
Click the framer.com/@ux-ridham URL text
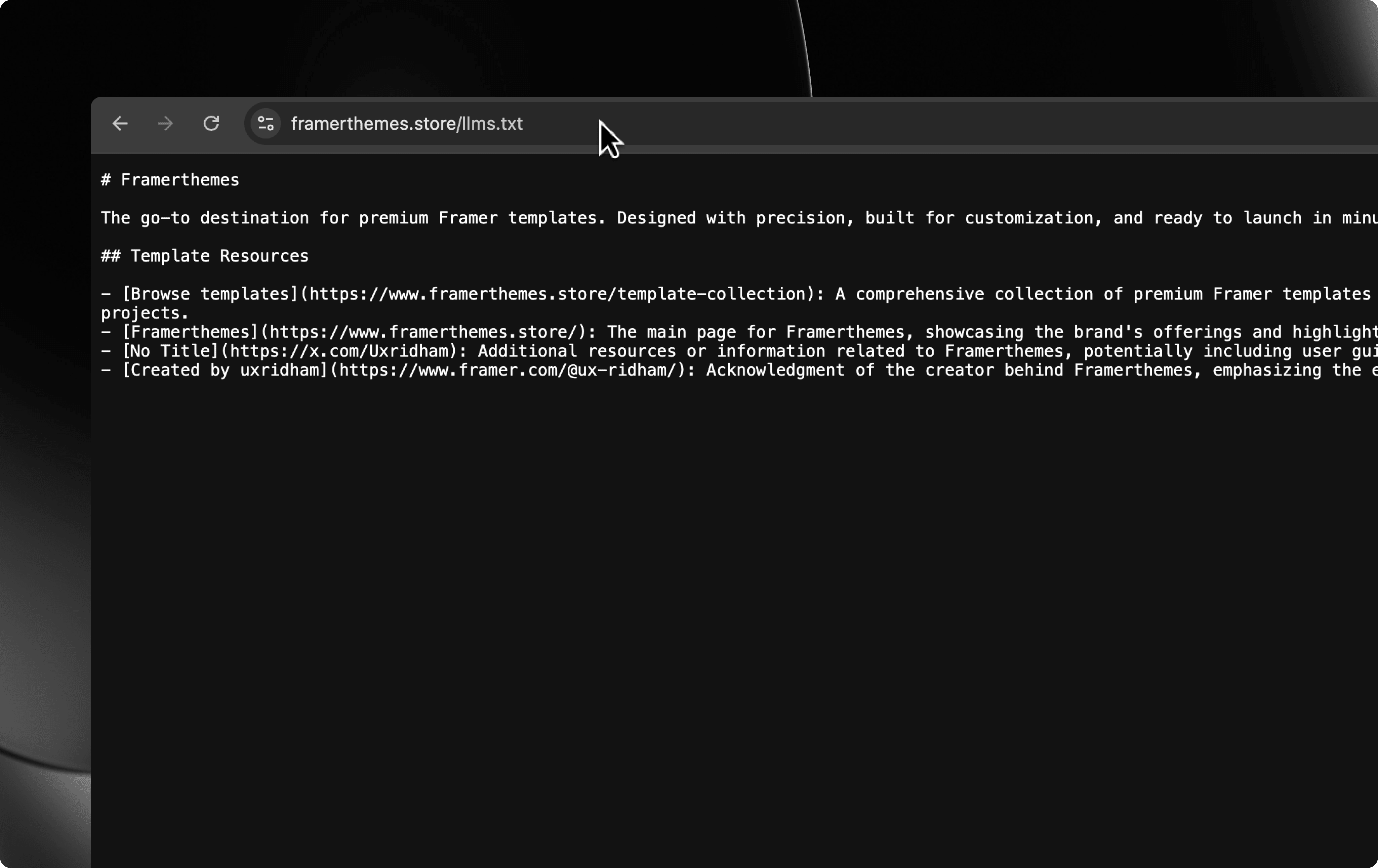pos(508,370)
